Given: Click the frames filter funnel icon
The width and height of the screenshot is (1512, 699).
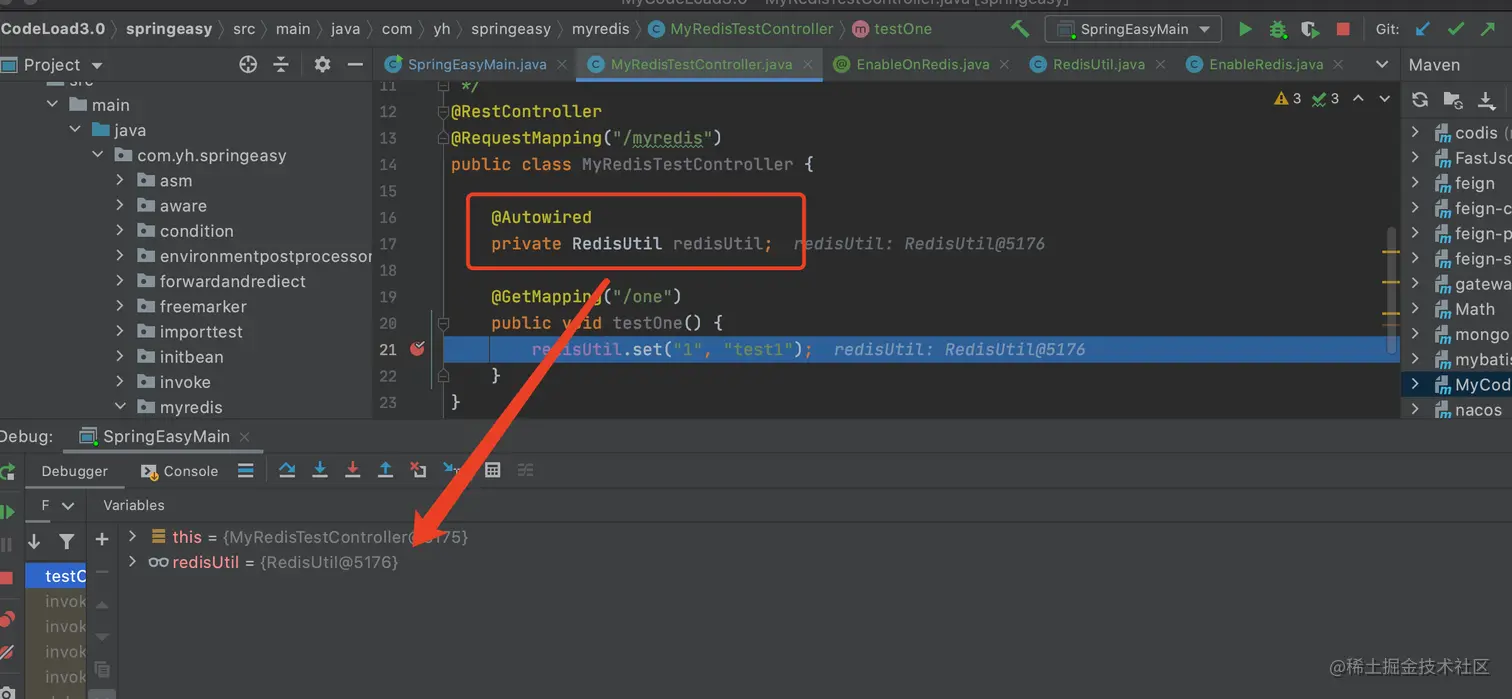Looking at the screenshot, I should [x=67, y=541].
